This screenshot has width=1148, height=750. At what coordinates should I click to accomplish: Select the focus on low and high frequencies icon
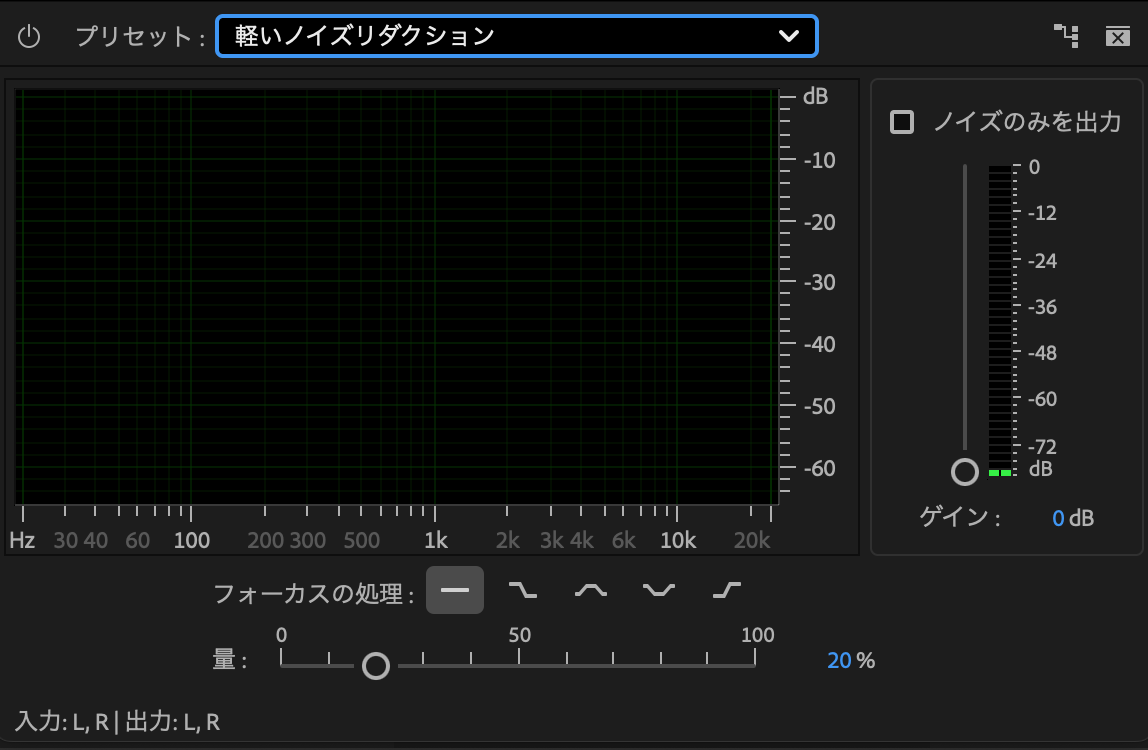click(x=658, y=590)
